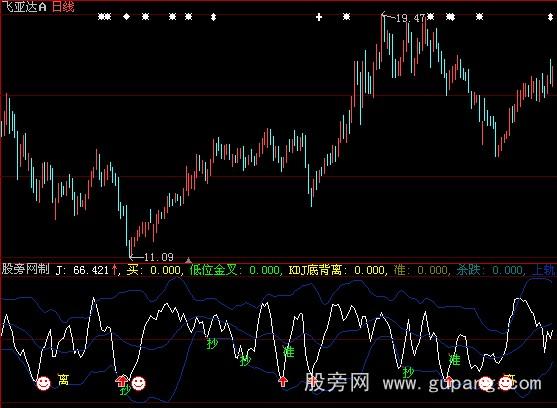Click the 日线 daily period label
The width and height of the screenshot is (557, 408).
[63, 6]
